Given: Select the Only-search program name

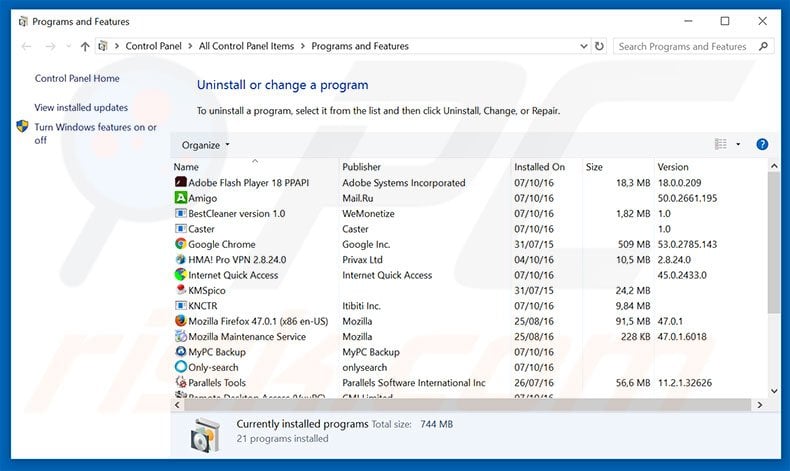Looking at the screenshot, I should 213,367.
